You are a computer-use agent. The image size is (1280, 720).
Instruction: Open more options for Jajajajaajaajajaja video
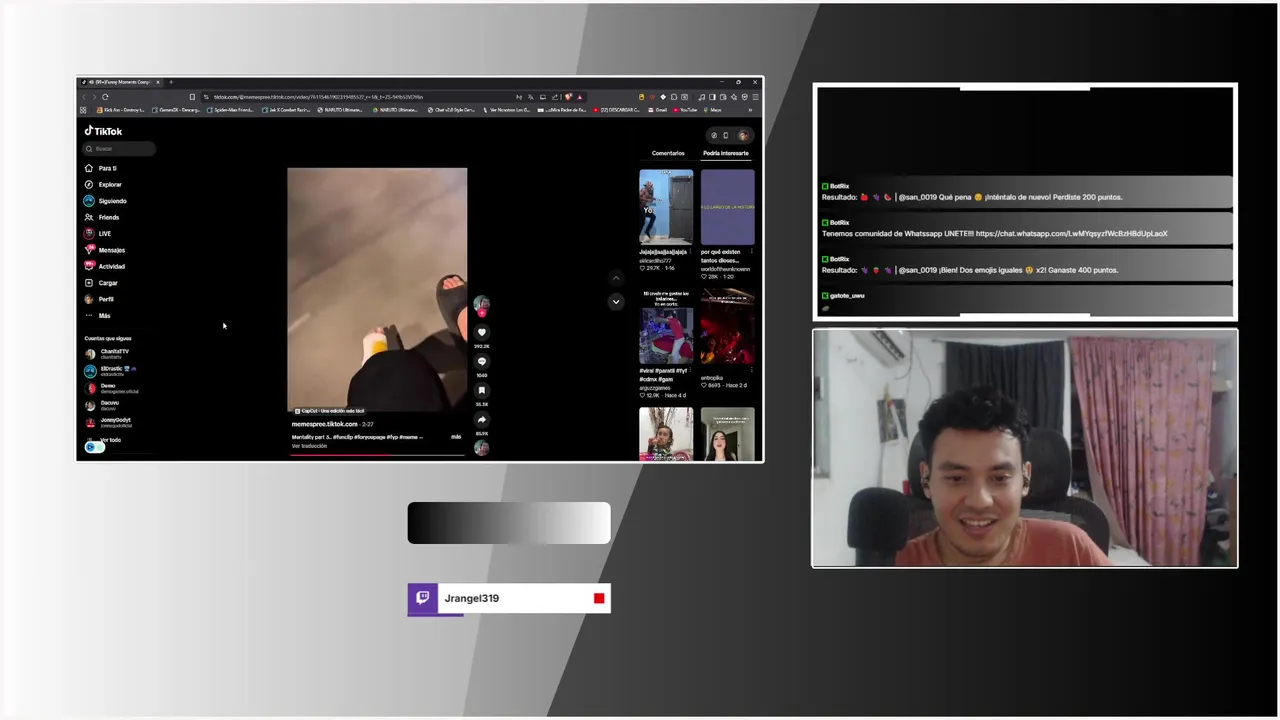coord(691,252)
